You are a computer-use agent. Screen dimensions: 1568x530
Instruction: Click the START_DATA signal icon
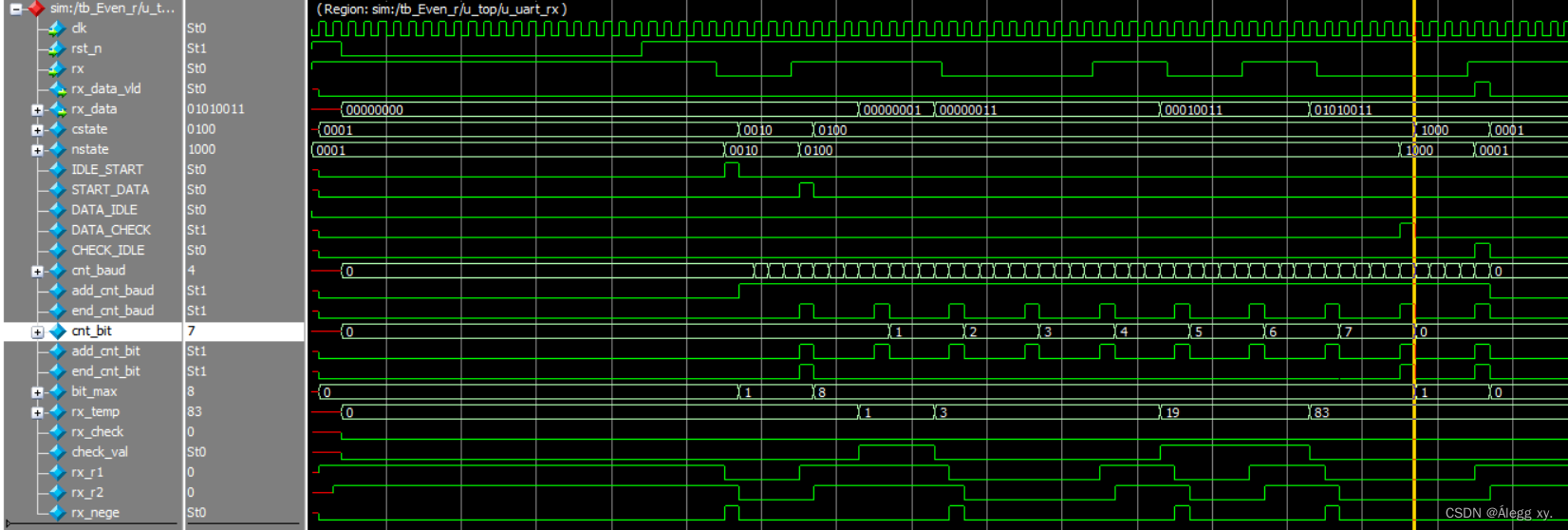tap(57, 190)
